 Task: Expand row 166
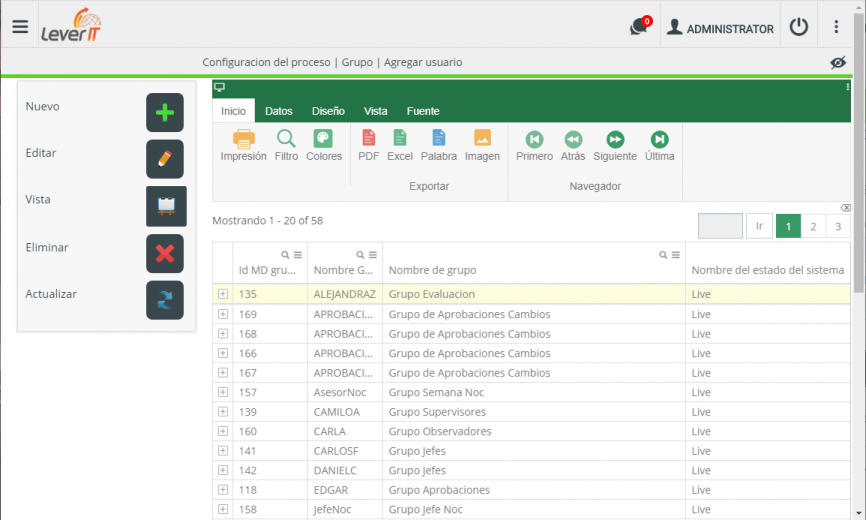tap(223, 353)
